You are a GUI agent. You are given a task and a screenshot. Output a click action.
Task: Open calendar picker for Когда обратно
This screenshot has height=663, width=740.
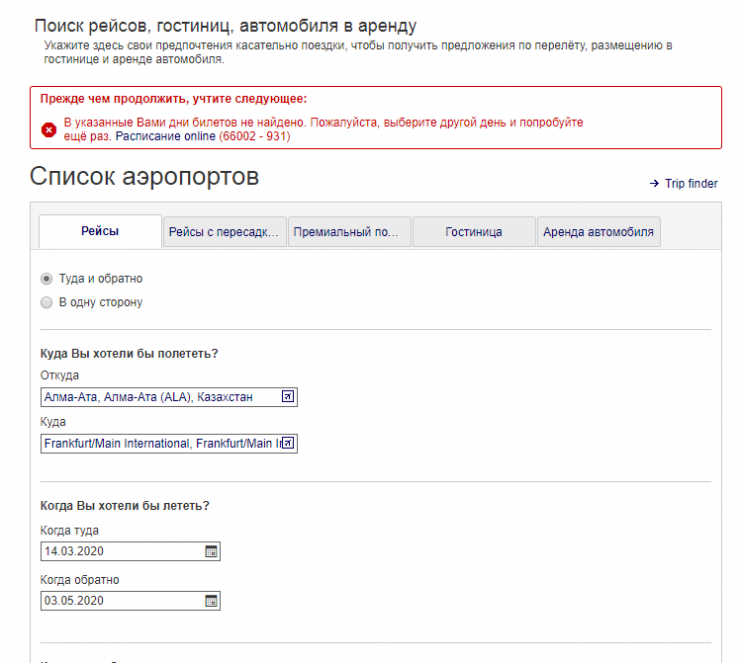point(211,601)
